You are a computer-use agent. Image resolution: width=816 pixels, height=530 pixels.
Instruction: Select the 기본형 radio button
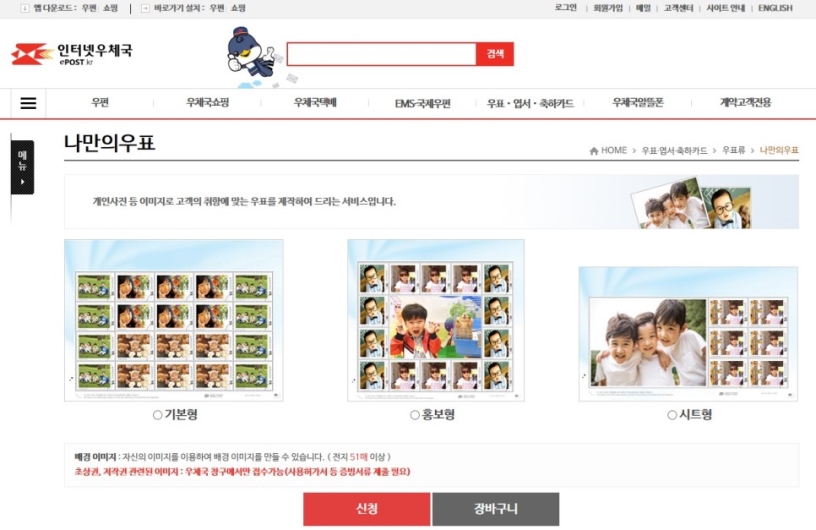click(158, 415)
